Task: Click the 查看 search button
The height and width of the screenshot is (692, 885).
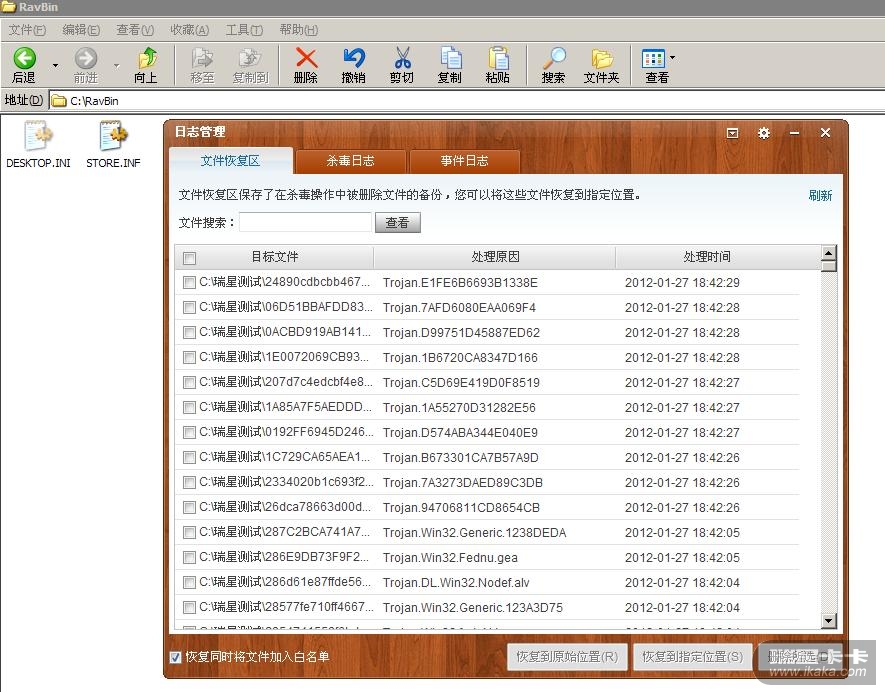Action: pyautogui.click(x=397, y=222)
